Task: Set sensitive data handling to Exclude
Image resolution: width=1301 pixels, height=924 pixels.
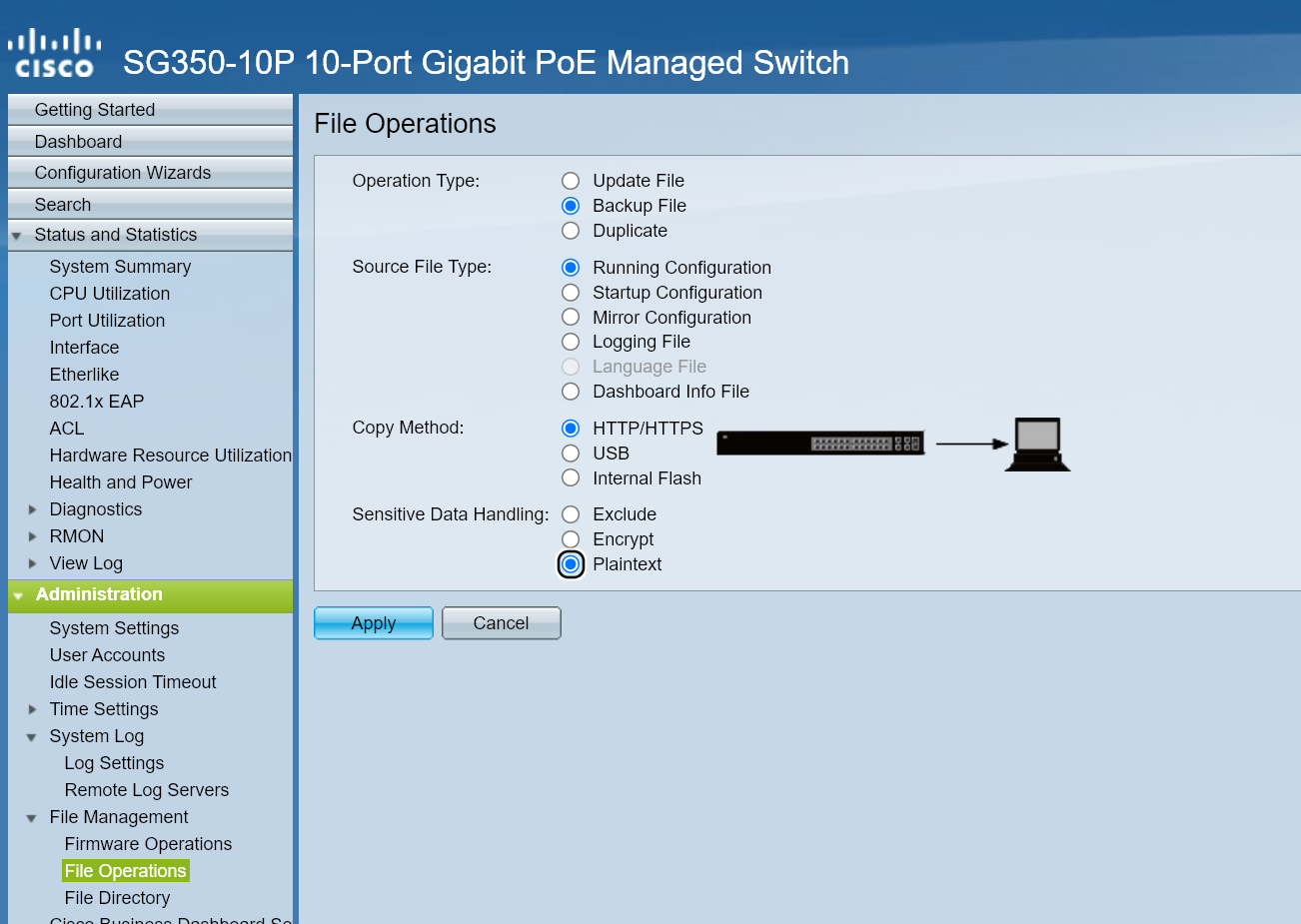Action: click(571, 514)
